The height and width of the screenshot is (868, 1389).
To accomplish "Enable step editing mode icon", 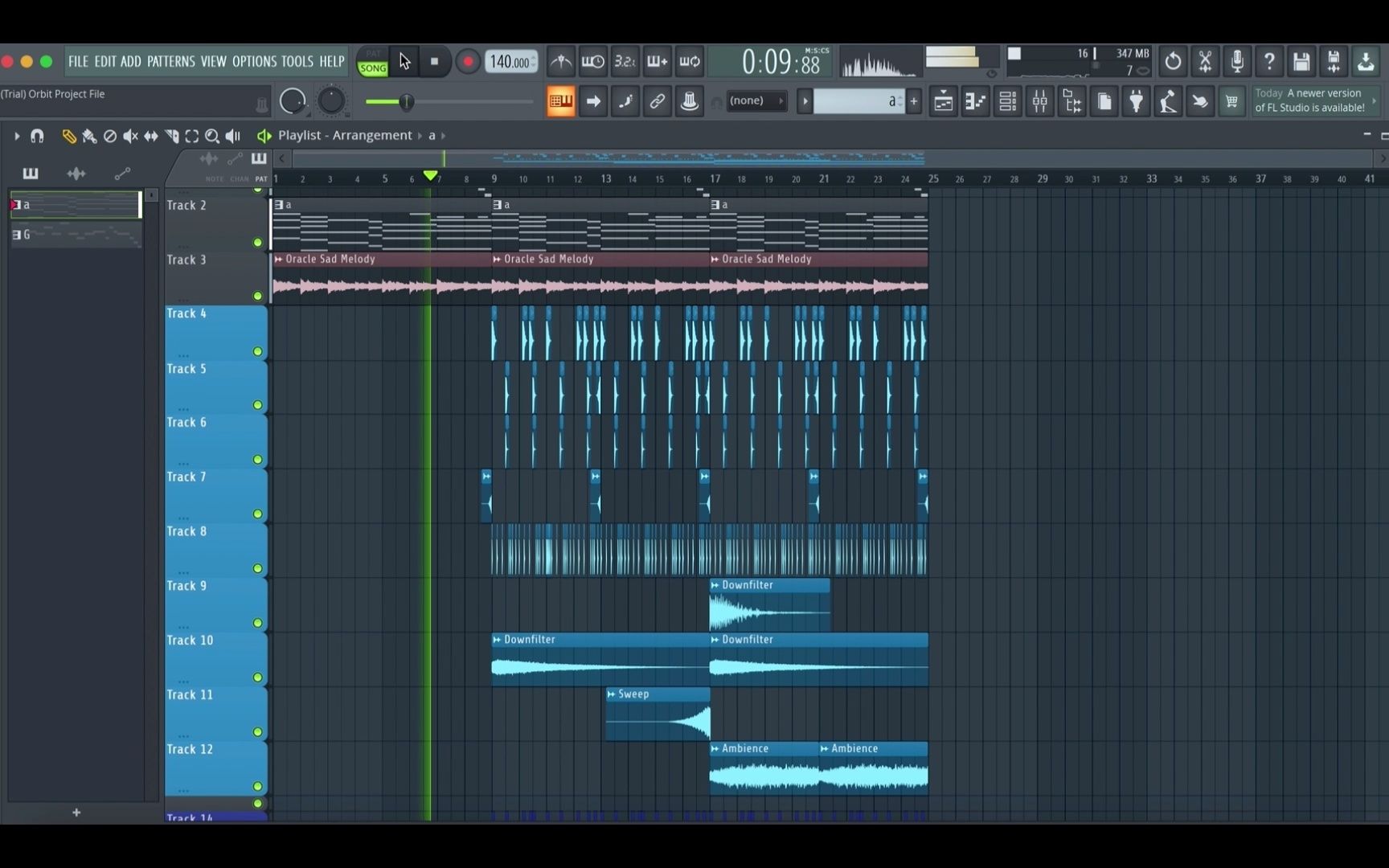I will (x=625, y=101).
